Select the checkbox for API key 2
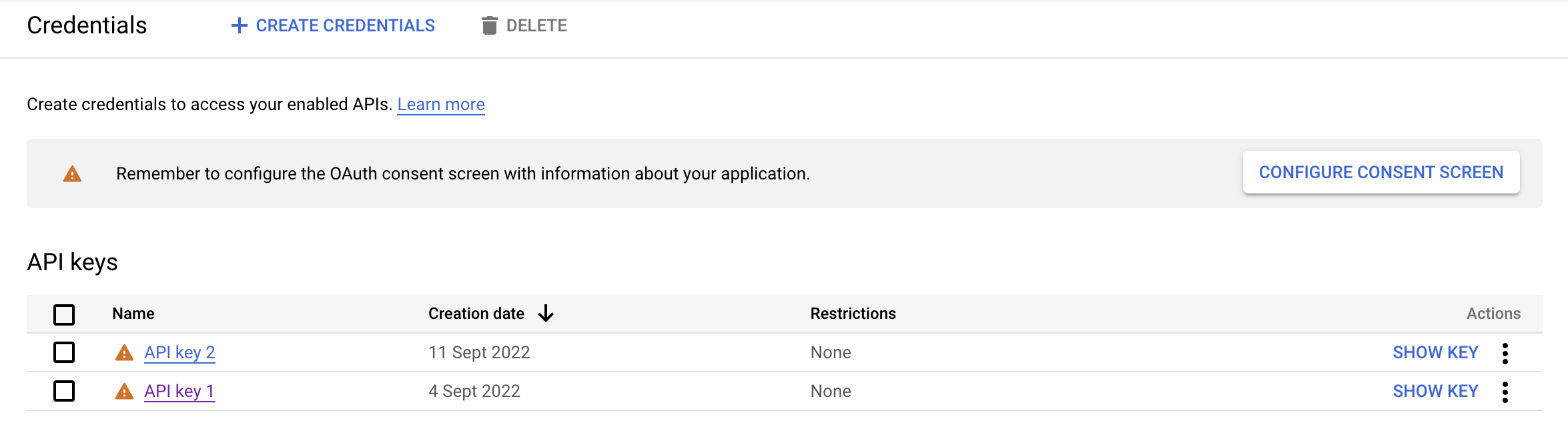The height and width of the screenshot is (439, 1568). [x=63, y=352]
